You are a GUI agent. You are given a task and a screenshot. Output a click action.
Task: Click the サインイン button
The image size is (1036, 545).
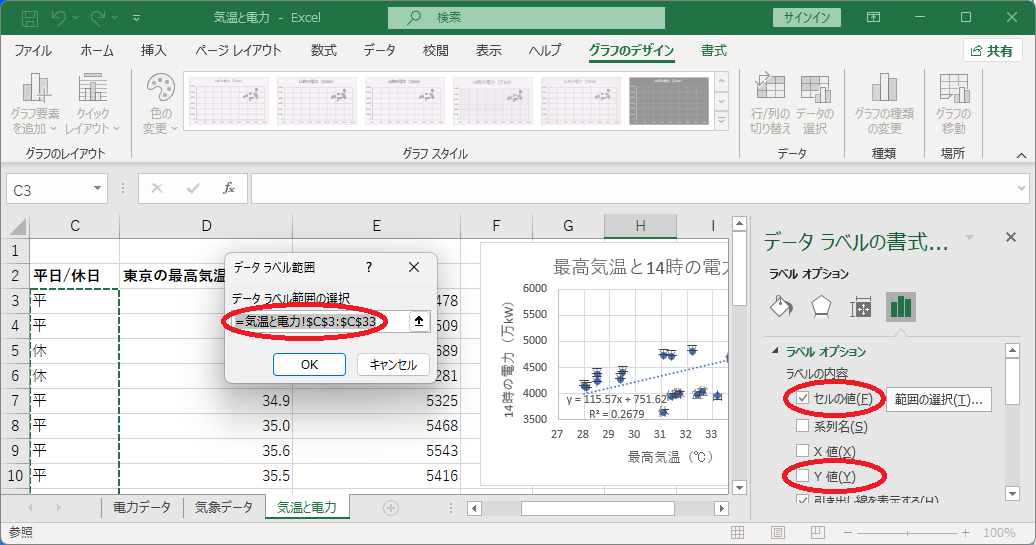[x=806, y=18]
